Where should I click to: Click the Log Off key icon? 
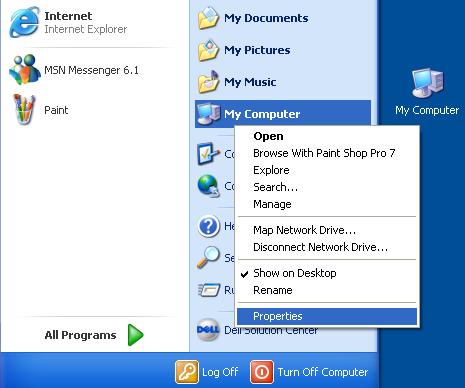click(187, 372)
